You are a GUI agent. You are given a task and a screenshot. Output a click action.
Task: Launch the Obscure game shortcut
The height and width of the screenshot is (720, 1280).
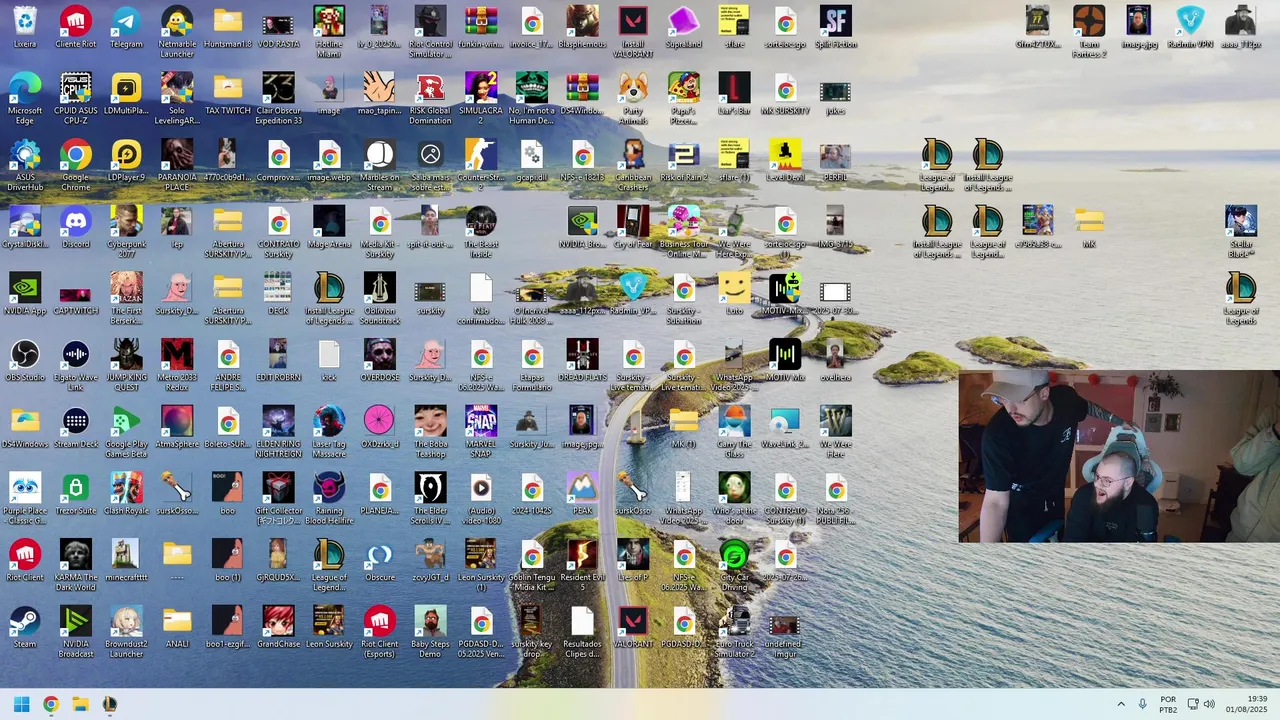pyautogui.click(x=380, y=561)
